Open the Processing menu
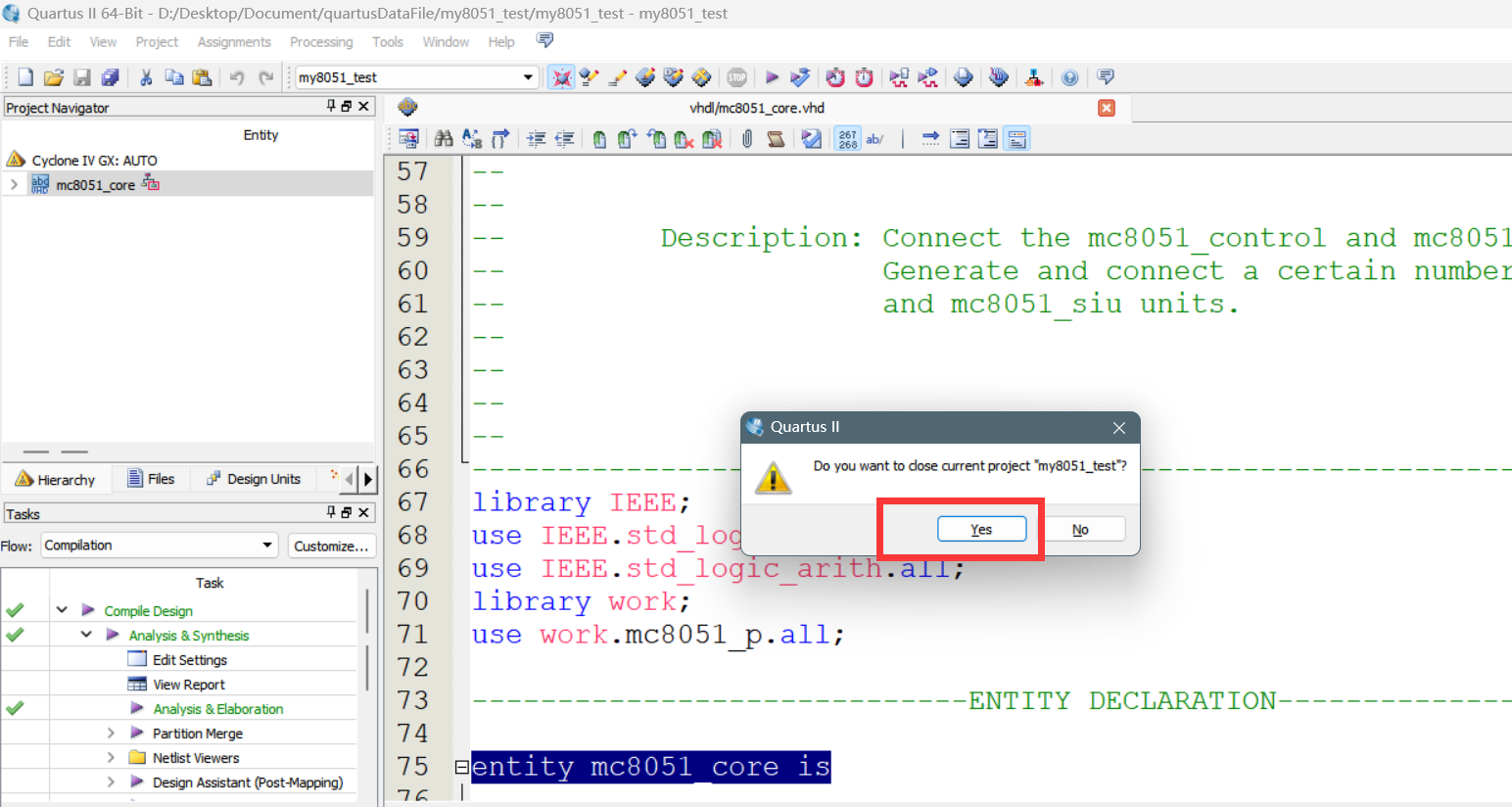Image resolution: width=1512 pixels, height=807 pixels. (x=321, y=42)
